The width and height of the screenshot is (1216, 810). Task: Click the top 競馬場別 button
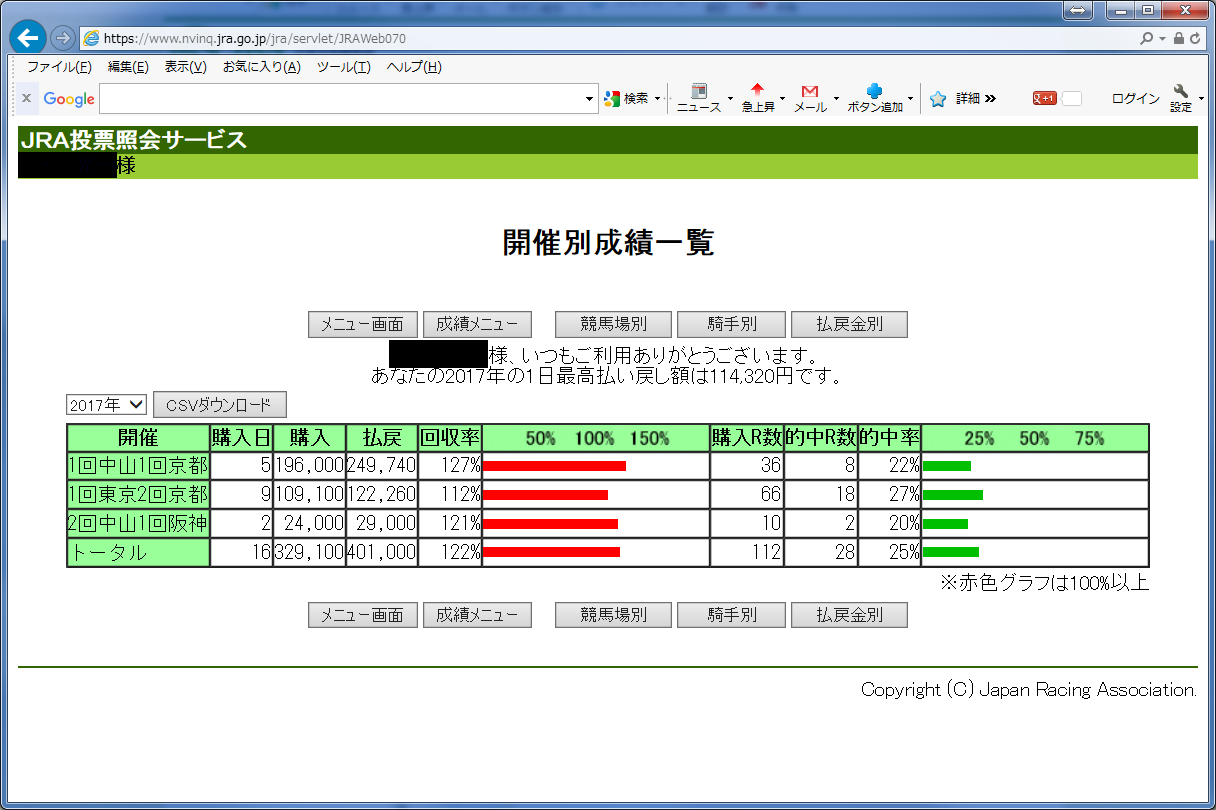pos(613,325)
